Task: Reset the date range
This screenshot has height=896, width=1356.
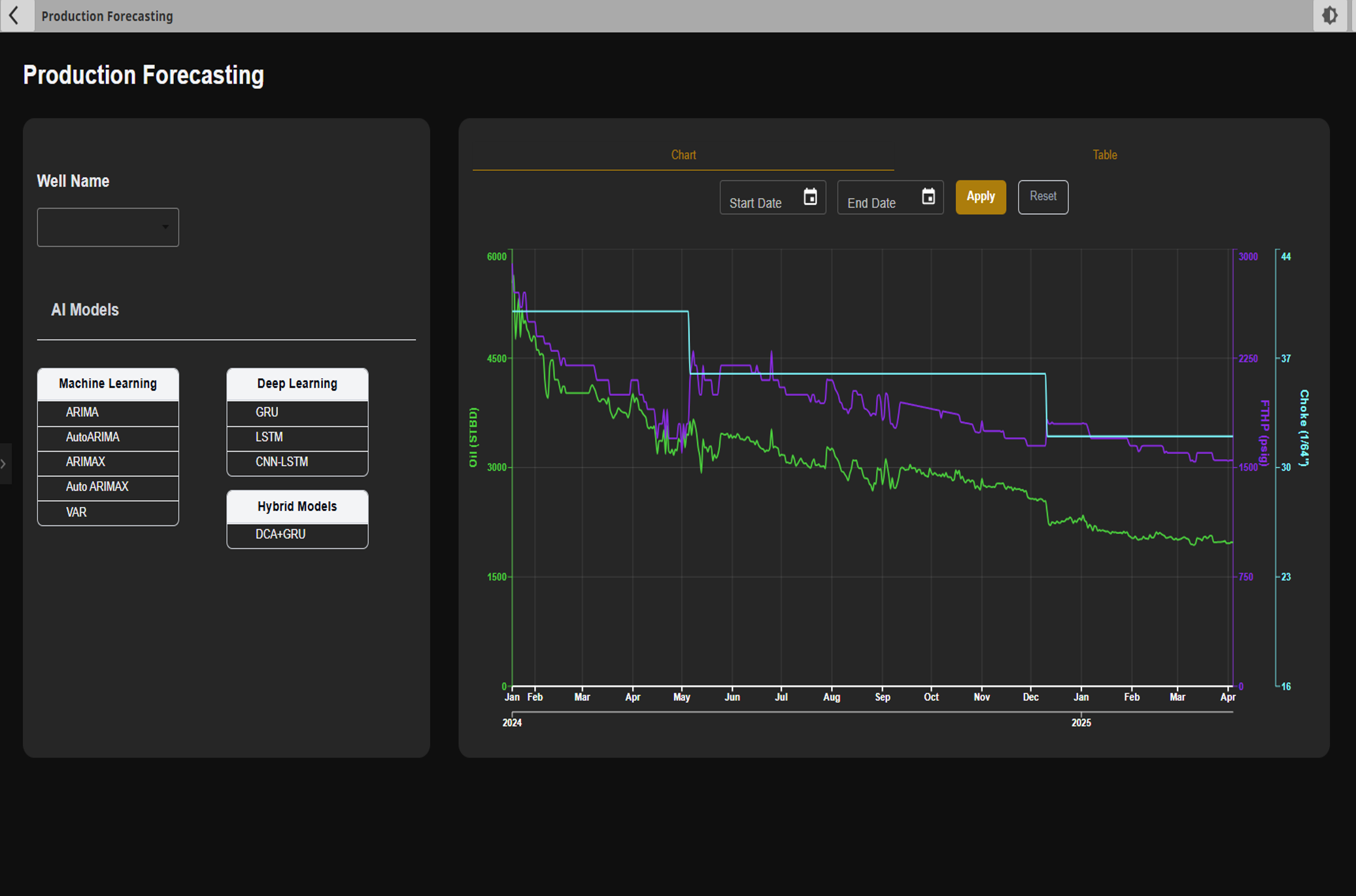Action: pyautogui.click(x=1043, y=197)
